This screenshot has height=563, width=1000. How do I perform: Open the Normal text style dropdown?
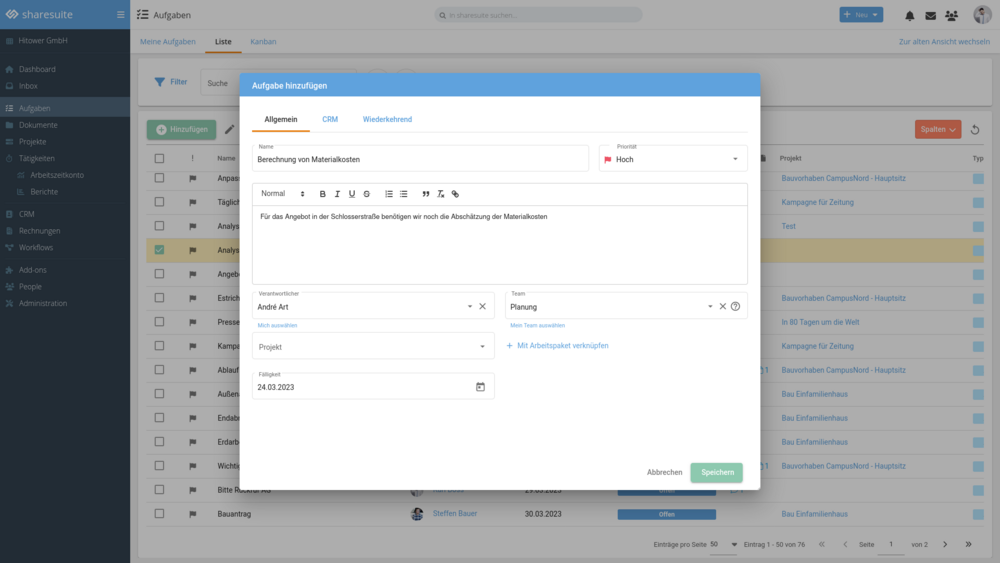pyautogui.click(x=283, y=194)
